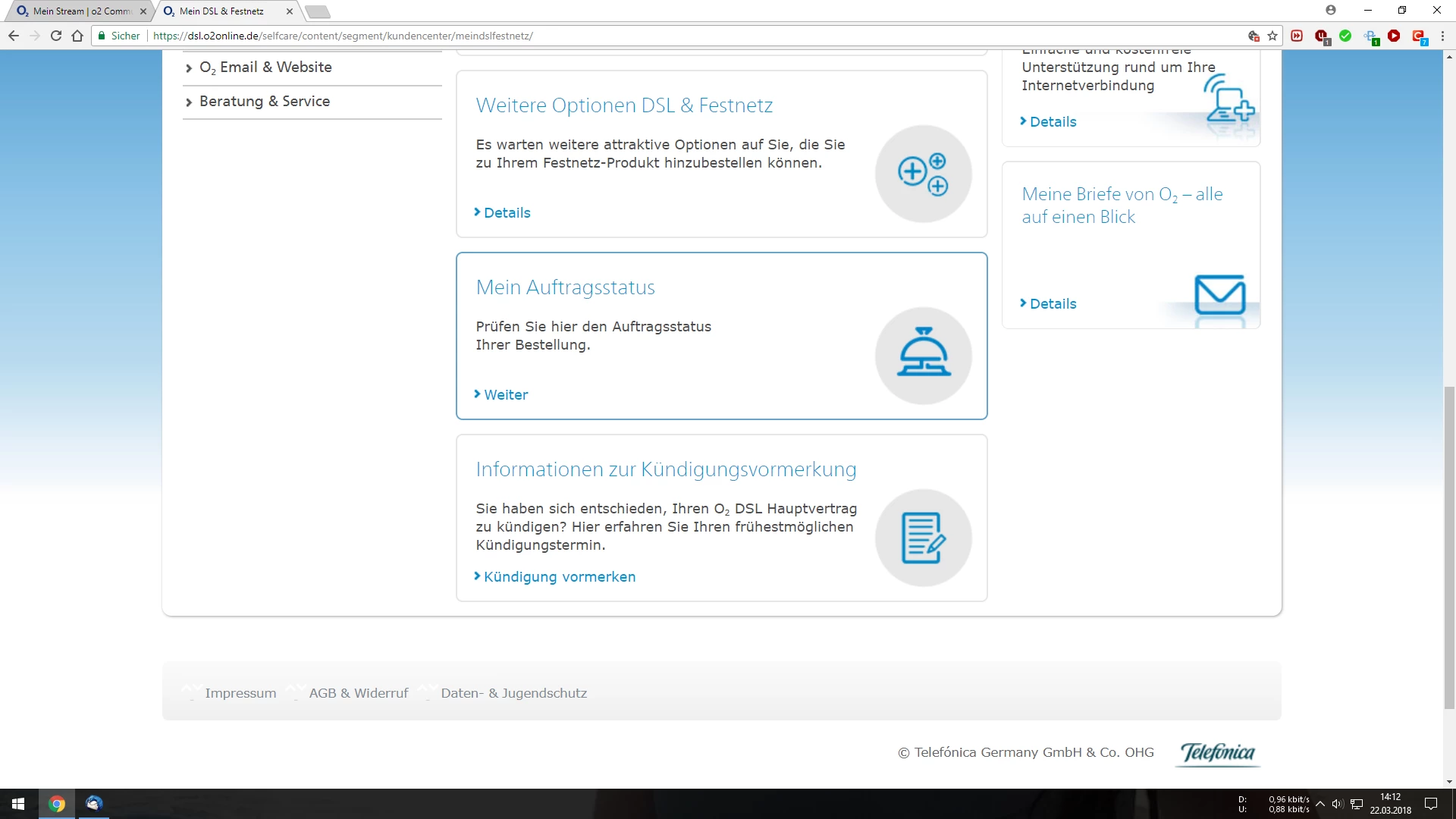Click the envelope icon for Meine Briefe

point(1219,295)
